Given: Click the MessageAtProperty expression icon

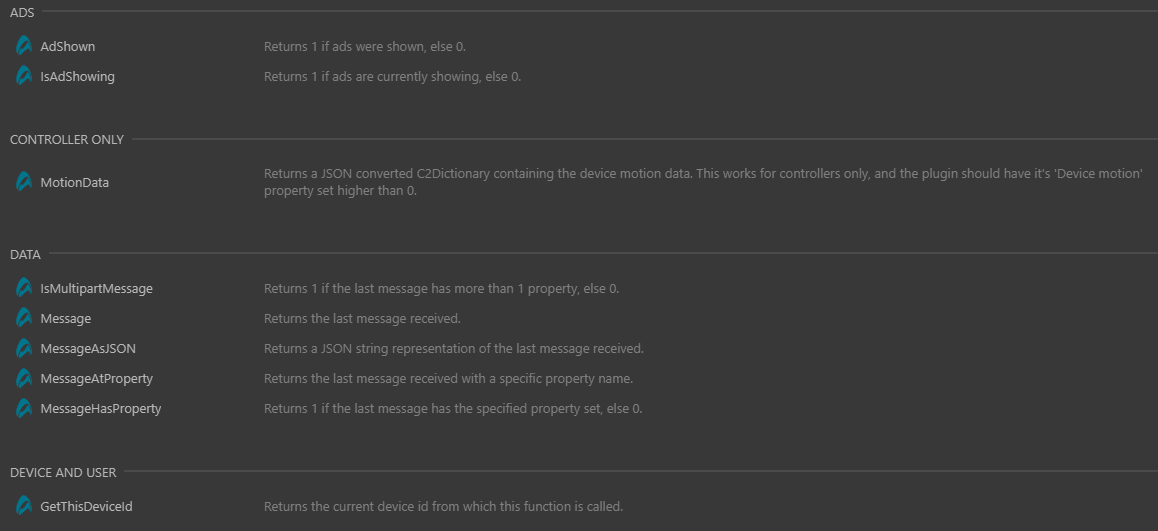Looking at the screenshot, I should click(24, 378).
